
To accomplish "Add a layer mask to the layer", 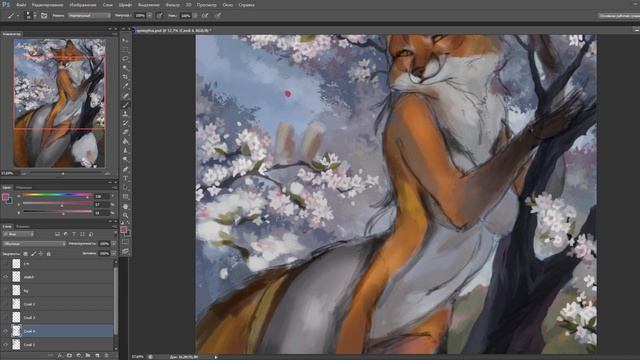I will 69,356.
